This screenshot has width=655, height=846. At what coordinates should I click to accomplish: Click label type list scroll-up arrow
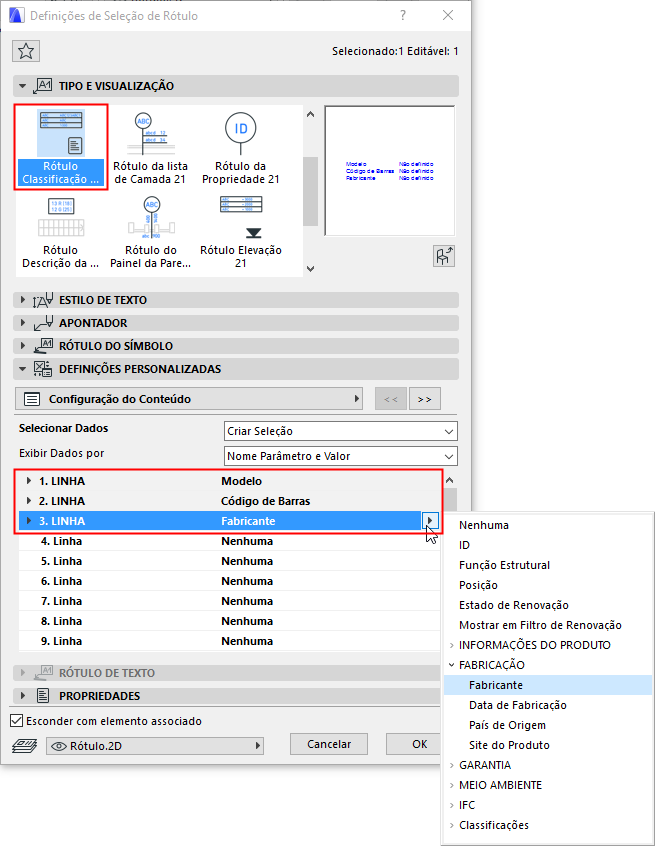(310, 114)
